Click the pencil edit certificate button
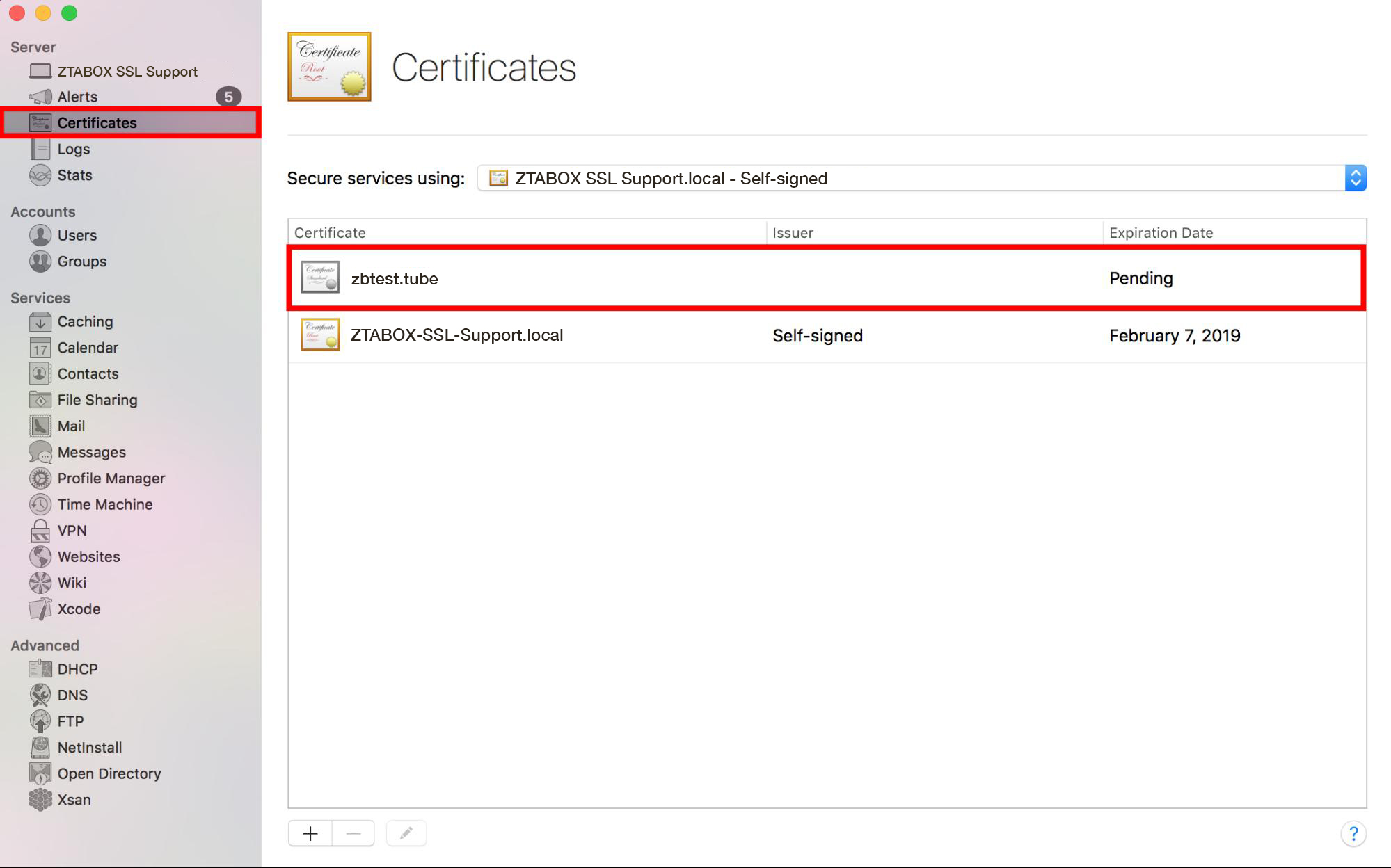The height and width of the screenshot is (868, 1391). tap(406, 833)
